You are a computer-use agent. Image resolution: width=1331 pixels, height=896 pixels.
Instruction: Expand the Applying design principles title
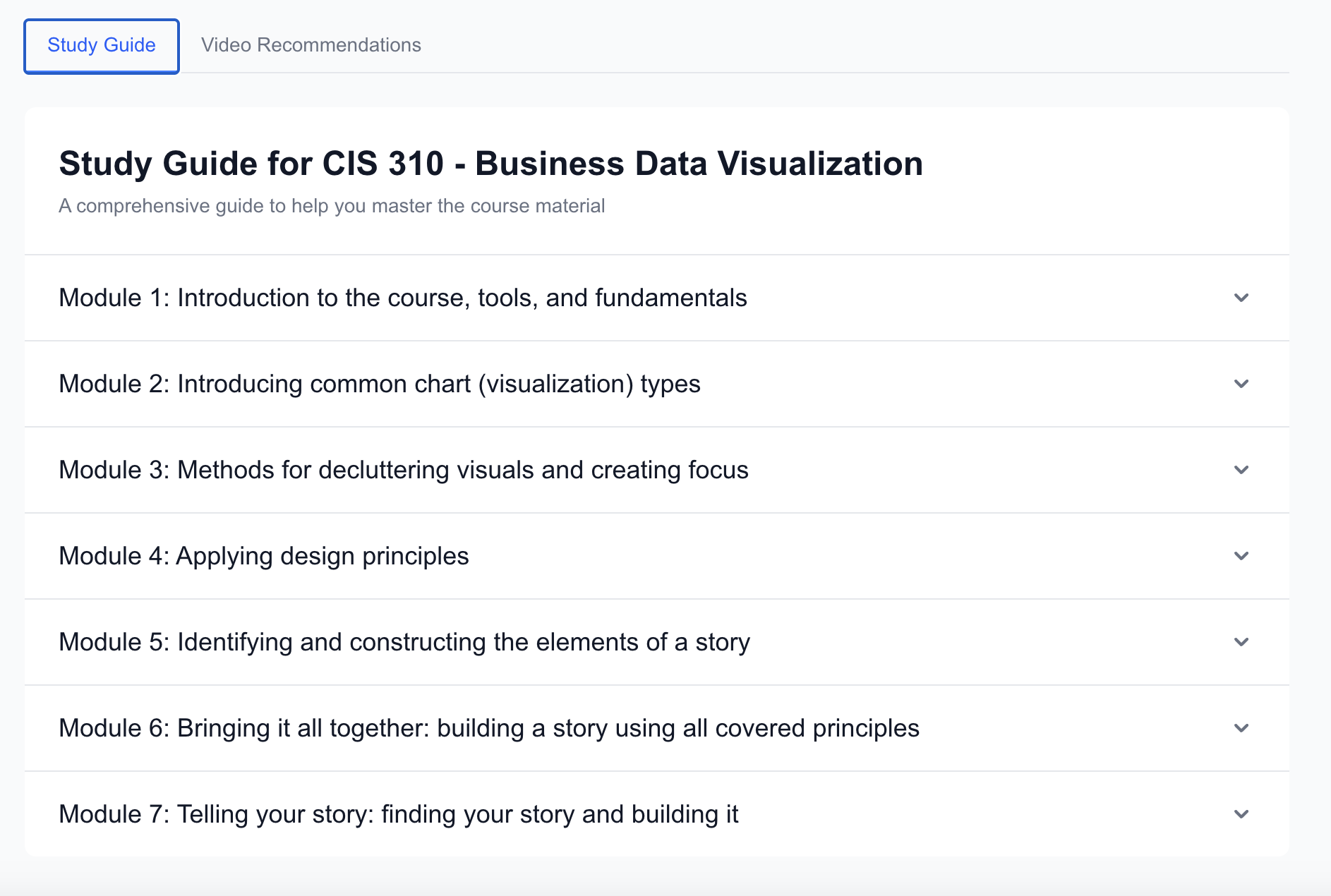point(263,556)
